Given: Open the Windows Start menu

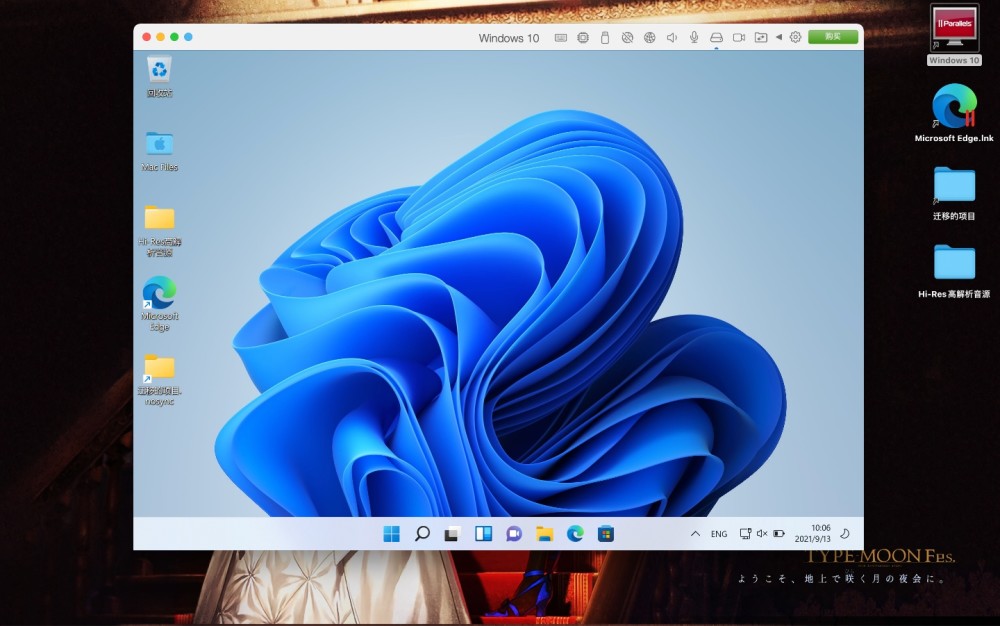Looking at the screenshot, I should coord(391,534).
